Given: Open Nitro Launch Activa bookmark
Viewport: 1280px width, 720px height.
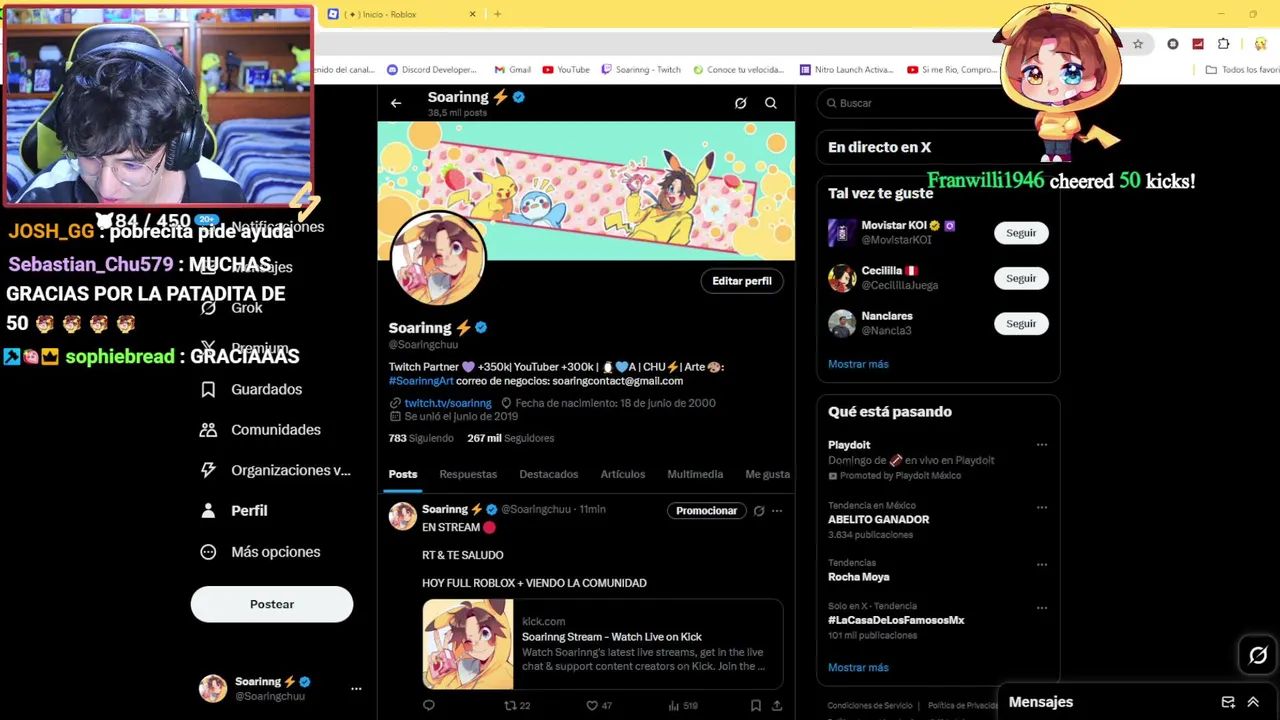Looking at the screenshot, I should pos(847,70).
